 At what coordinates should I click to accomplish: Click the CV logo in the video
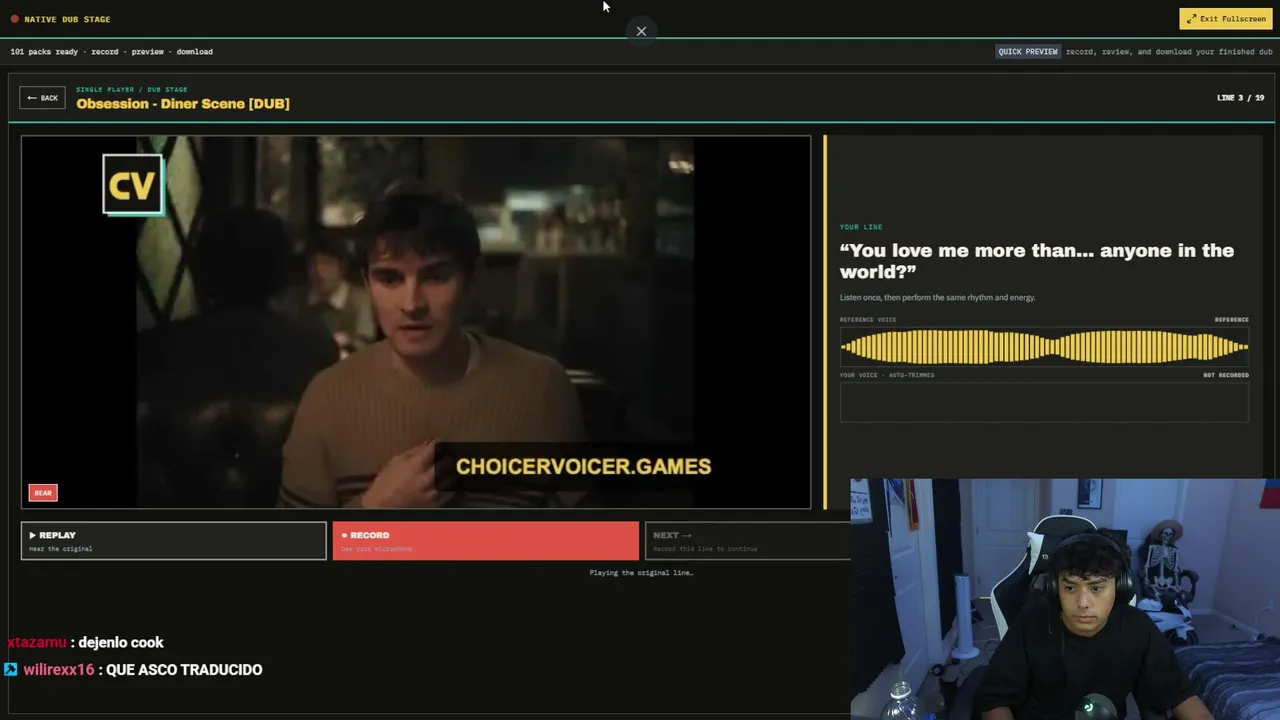(132, 185)
